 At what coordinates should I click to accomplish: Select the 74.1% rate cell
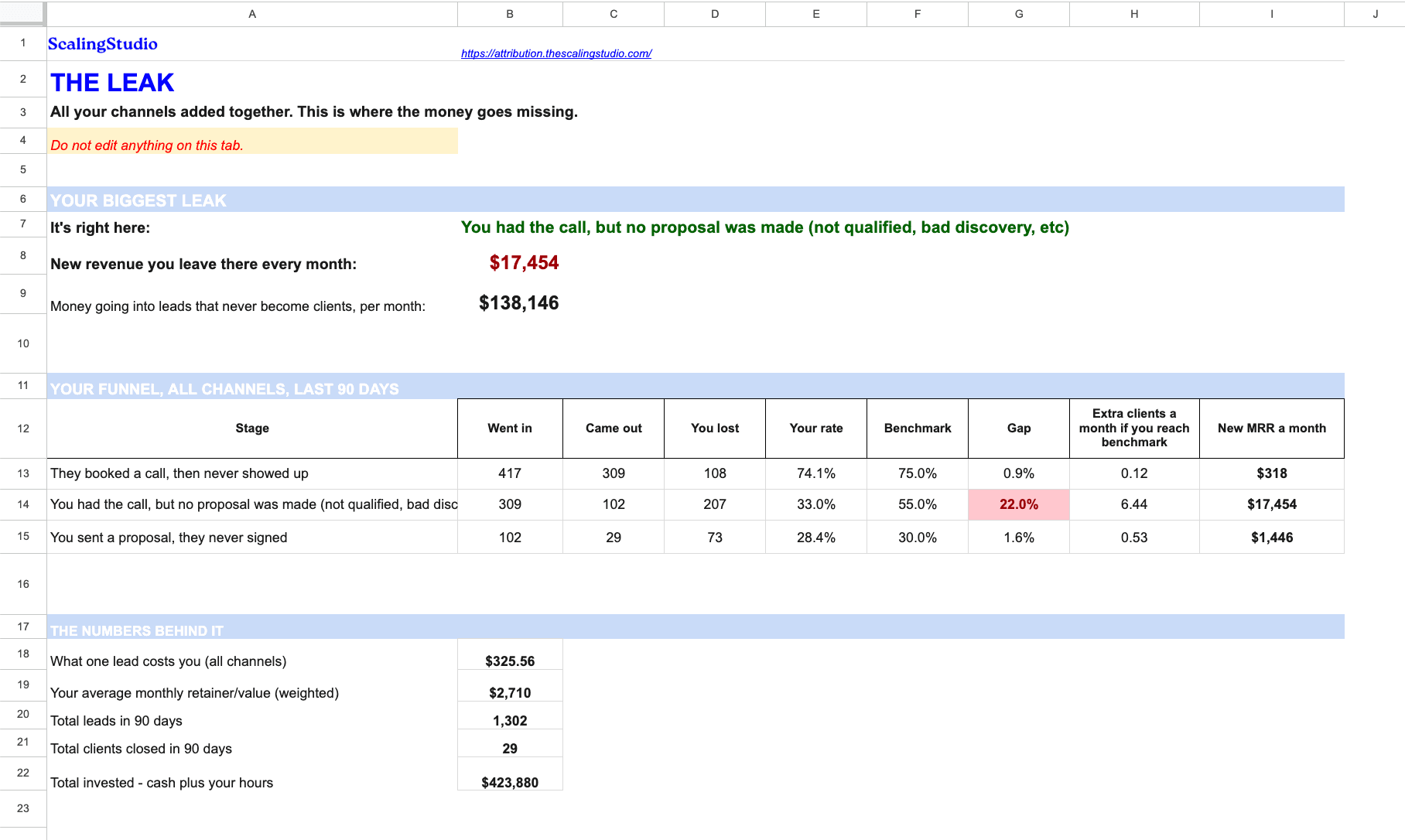(816, 473)
